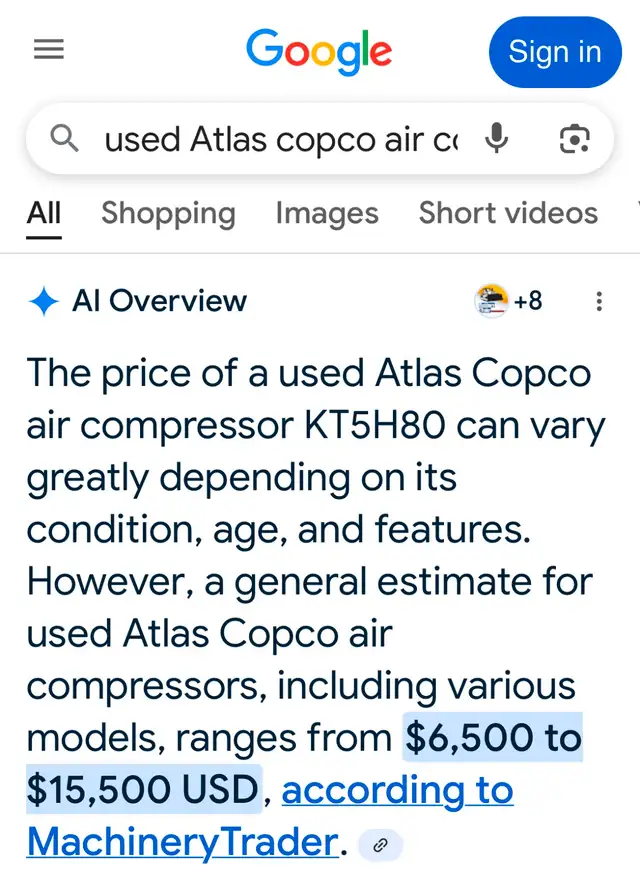Open the AI Overview three-dot menu
Screen dimensions: 640x886
(x=599, y=301)
